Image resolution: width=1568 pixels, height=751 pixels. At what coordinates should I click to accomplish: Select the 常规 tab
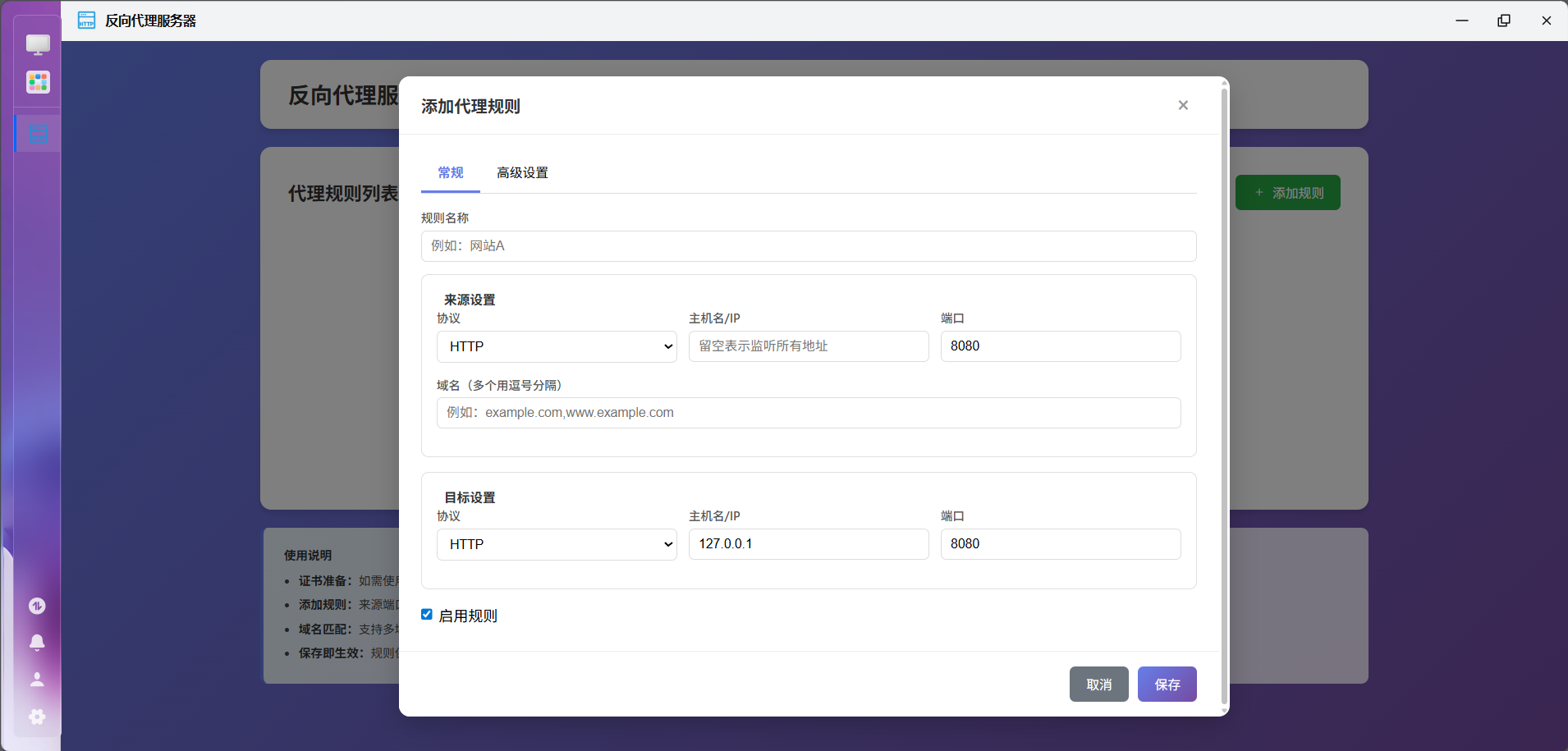point(451,173)
